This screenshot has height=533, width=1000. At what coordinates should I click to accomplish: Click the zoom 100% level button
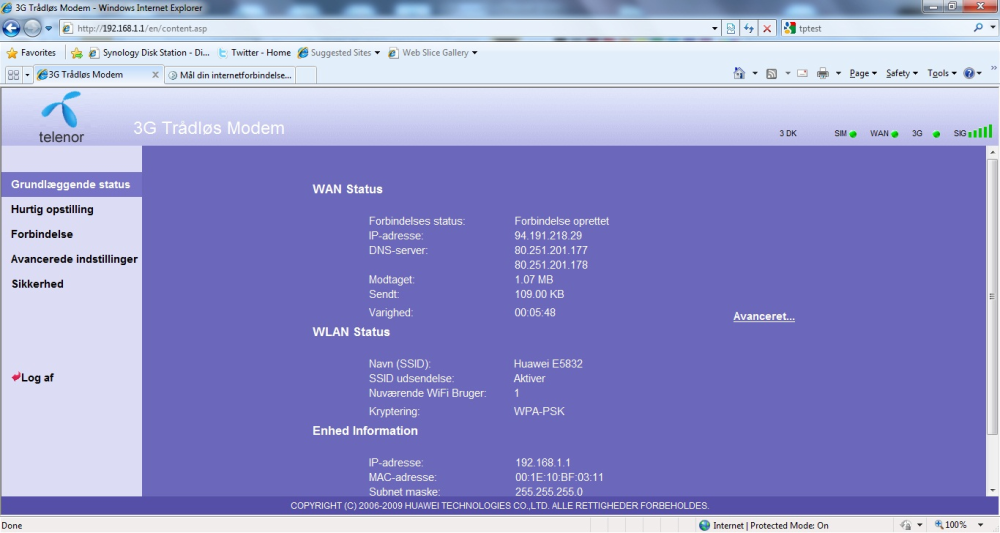(x=951, y=525)
